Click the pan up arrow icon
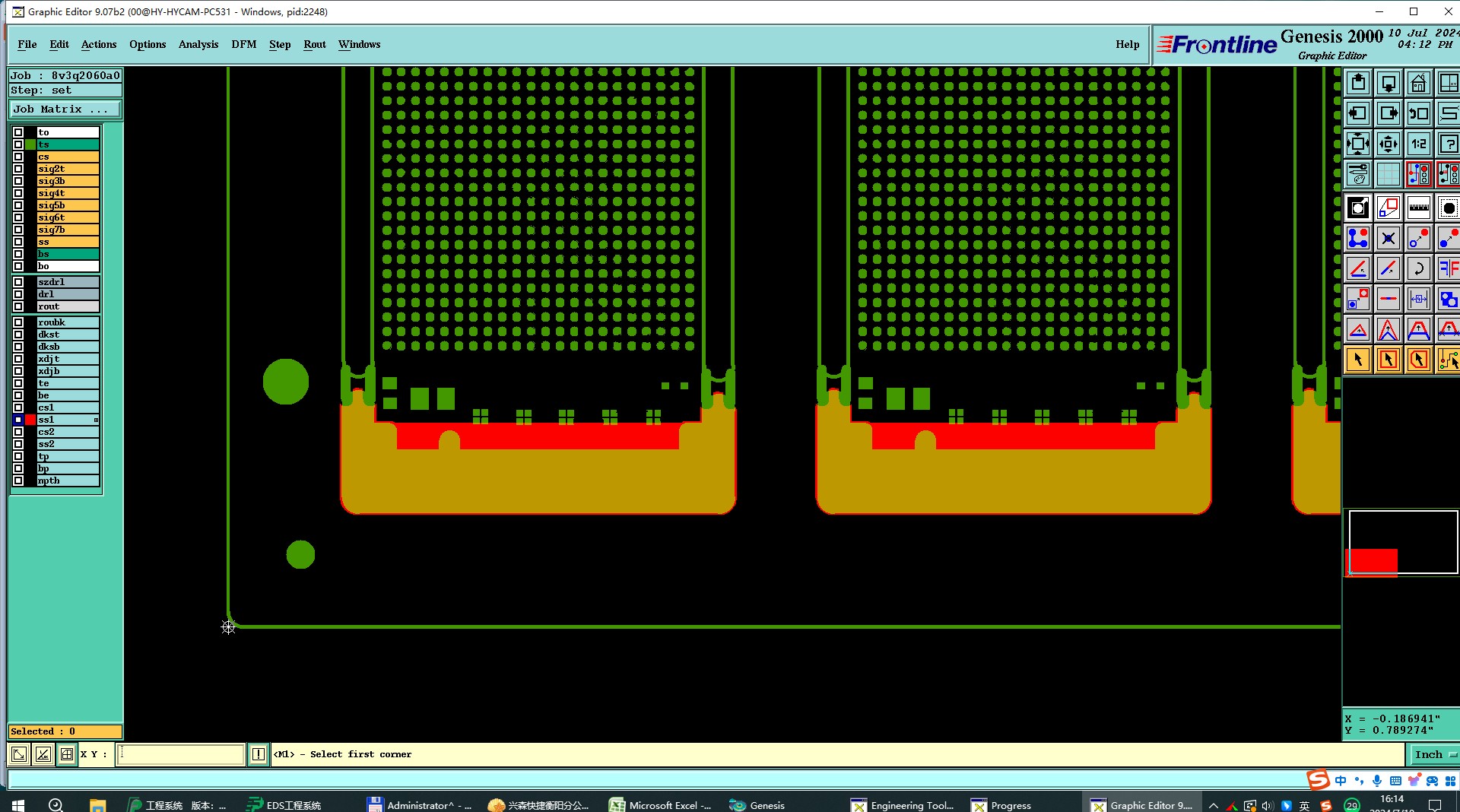 (x=1358, y=83)
